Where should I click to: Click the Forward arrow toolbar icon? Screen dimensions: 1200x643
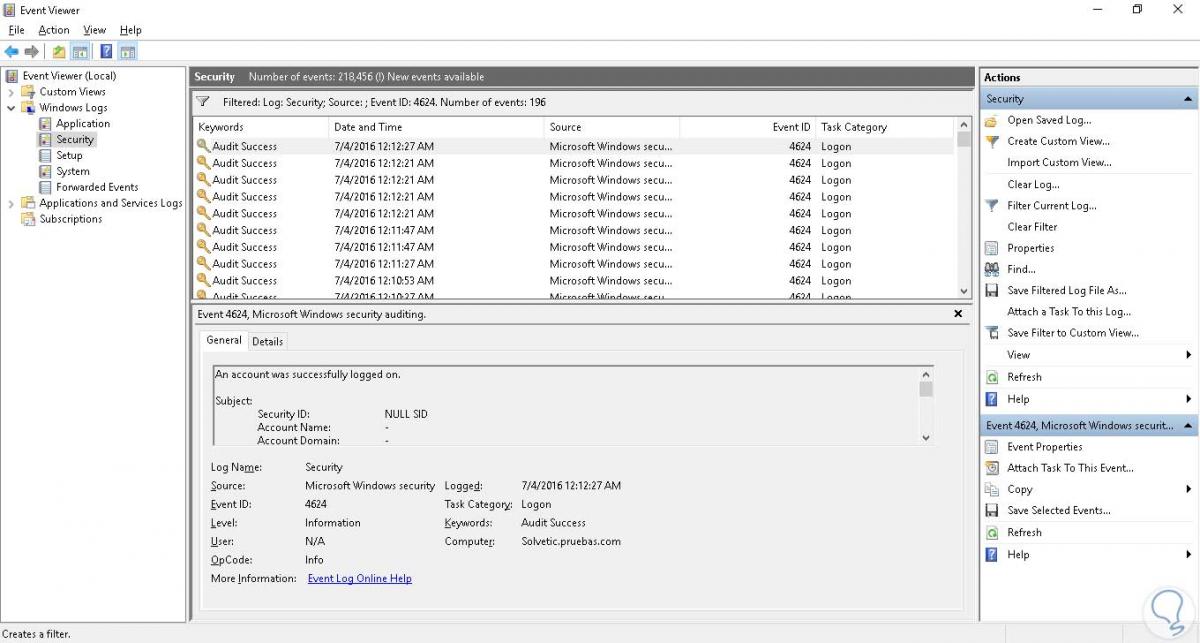pyautogui.click(x=32, y=52)
